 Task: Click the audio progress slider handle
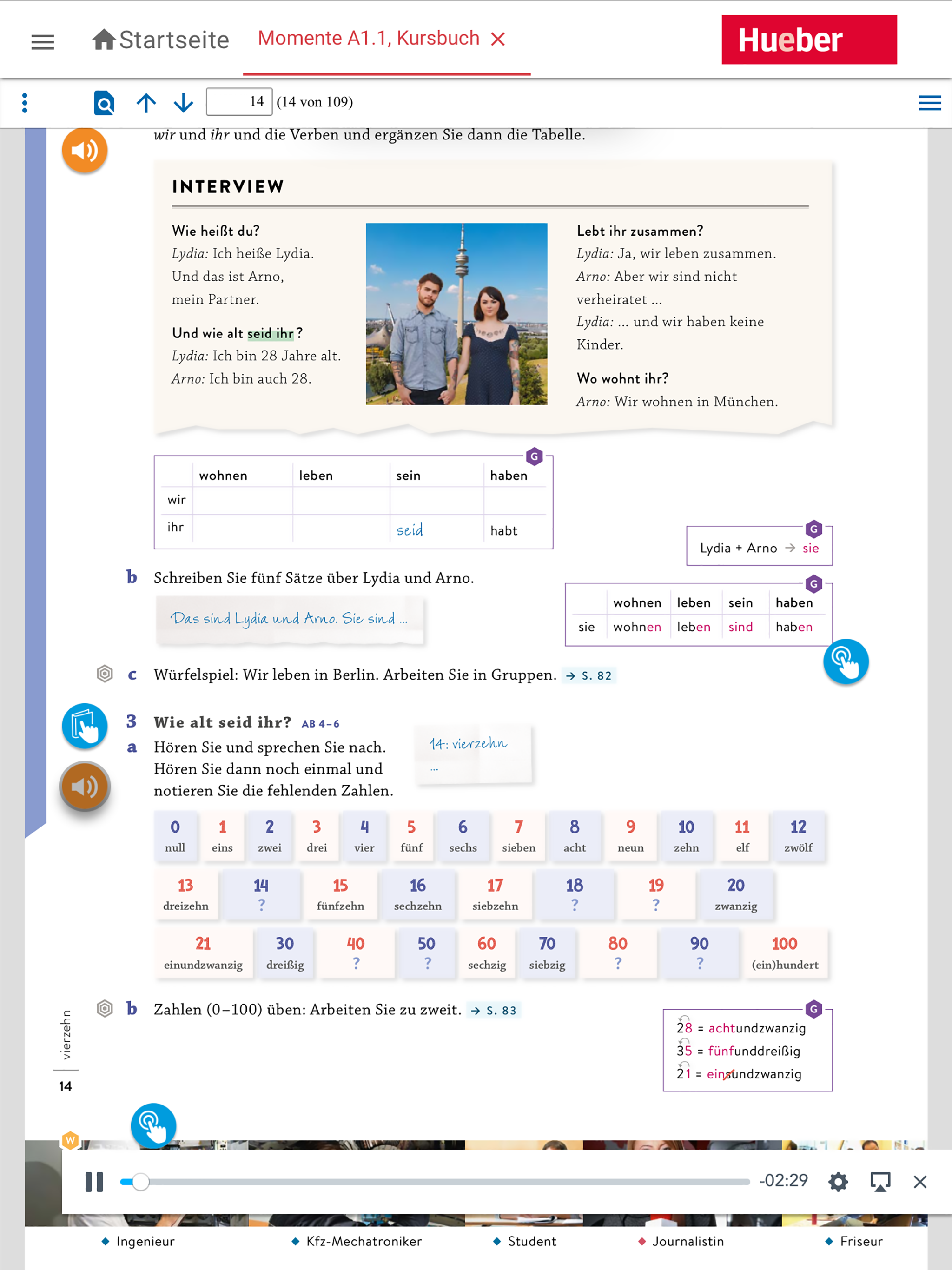pos(140,1182)
